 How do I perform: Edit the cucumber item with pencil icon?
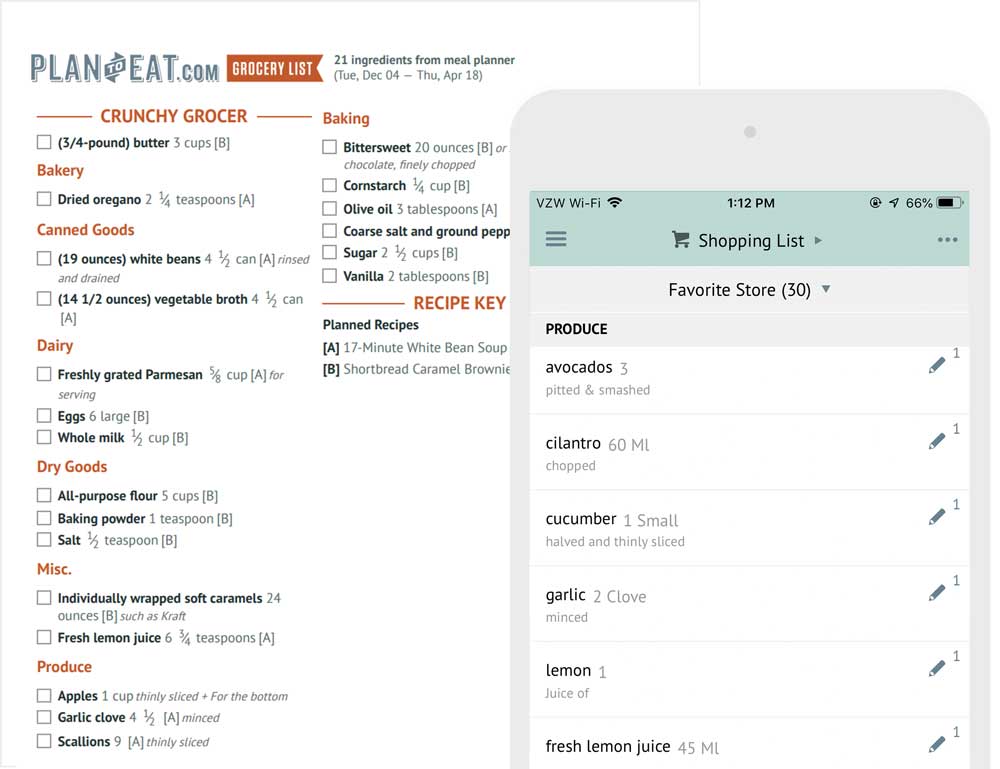(936, 517)
